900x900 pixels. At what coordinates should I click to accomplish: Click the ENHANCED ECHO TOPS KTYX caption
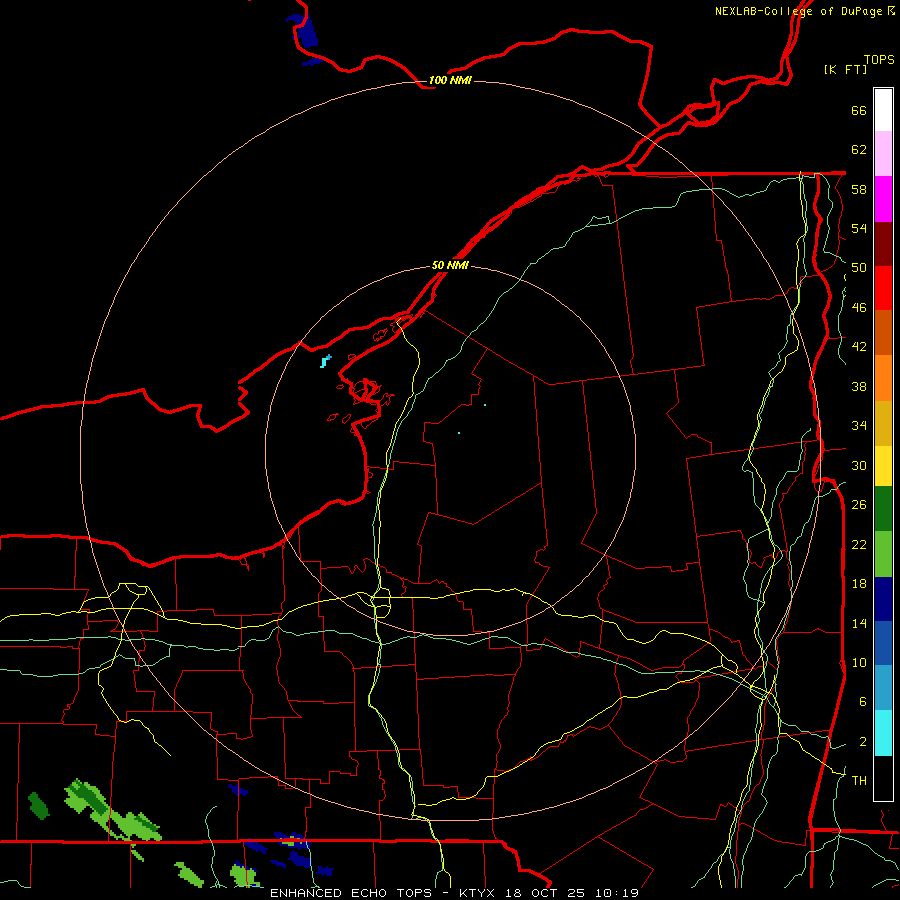point(454,893)
